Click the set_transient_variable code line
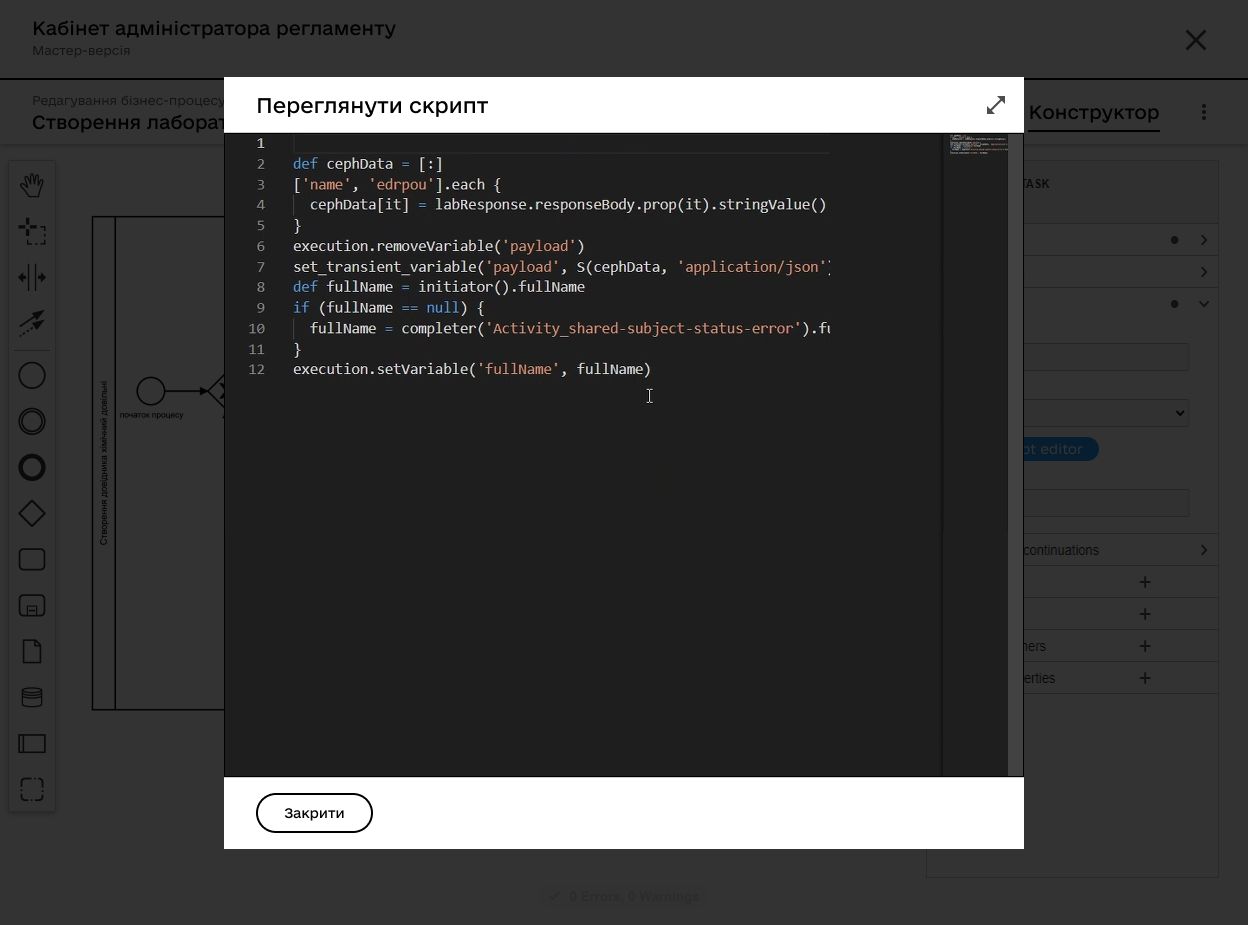Screen dimensions: 1248x925 click(561, 267)
